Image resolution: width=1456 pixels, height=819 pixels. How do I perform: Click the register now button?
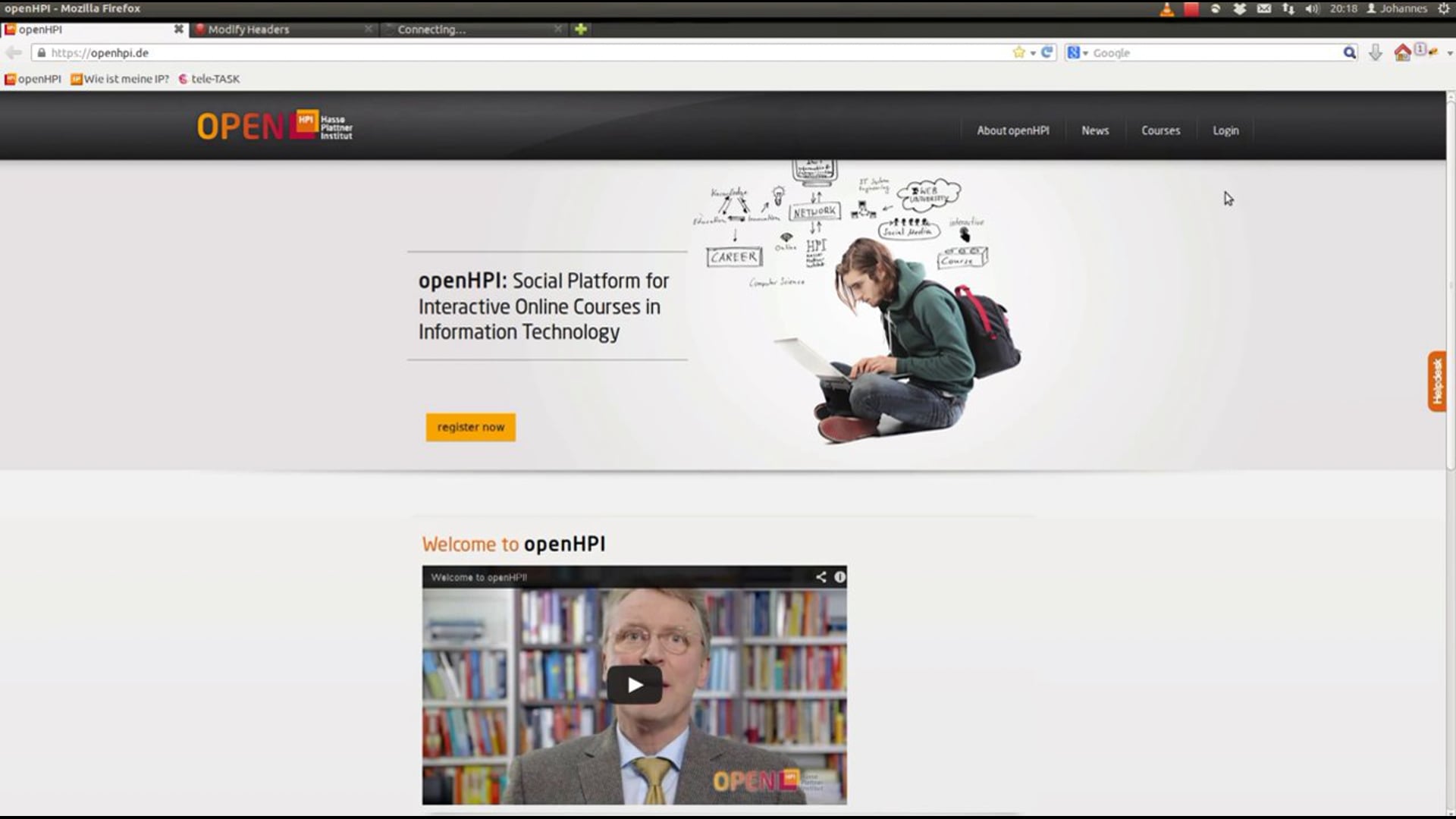pos(470,427)
